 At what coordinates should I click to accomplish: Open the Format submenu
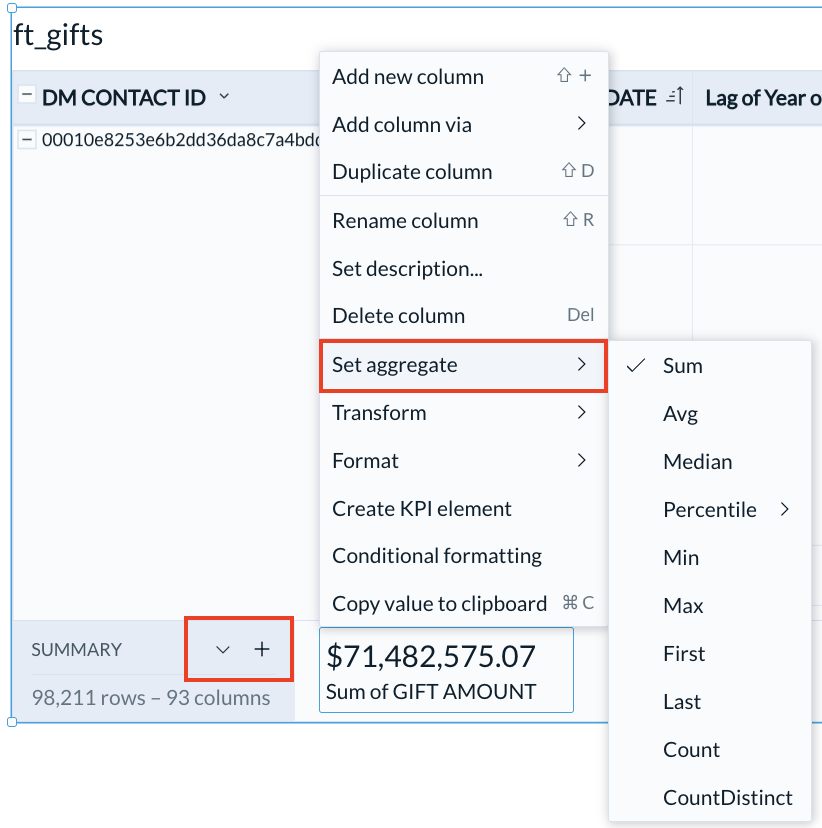(x=464, y=461)
